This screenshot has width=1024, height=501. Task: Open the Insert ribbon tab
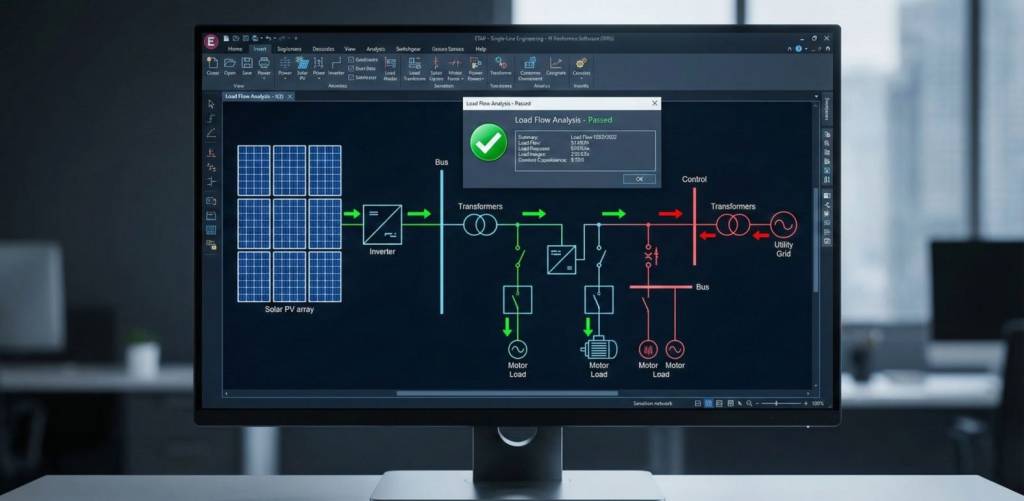260,49
